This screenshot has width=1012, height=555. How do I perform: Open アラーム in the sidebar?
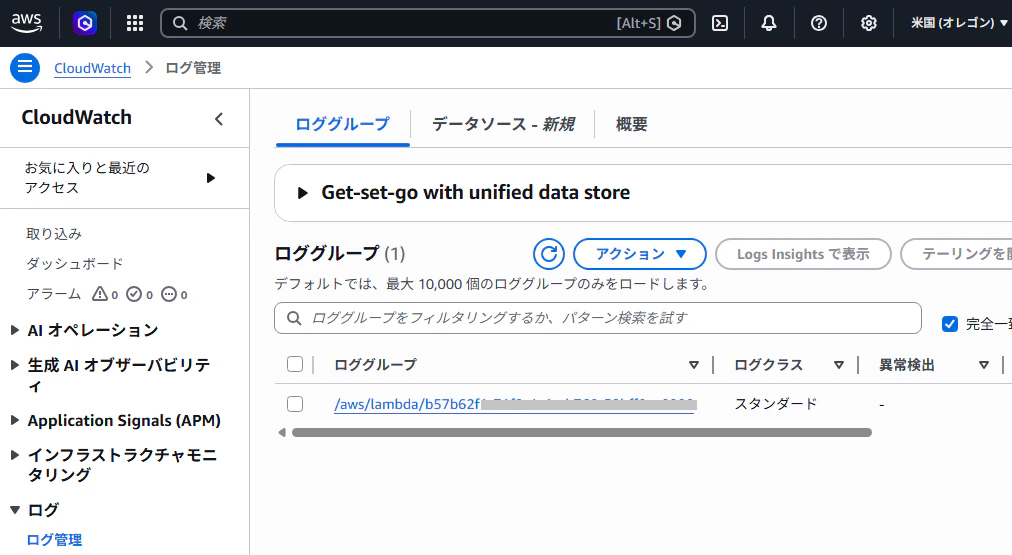pyautogui.click(x=54, y=294)
